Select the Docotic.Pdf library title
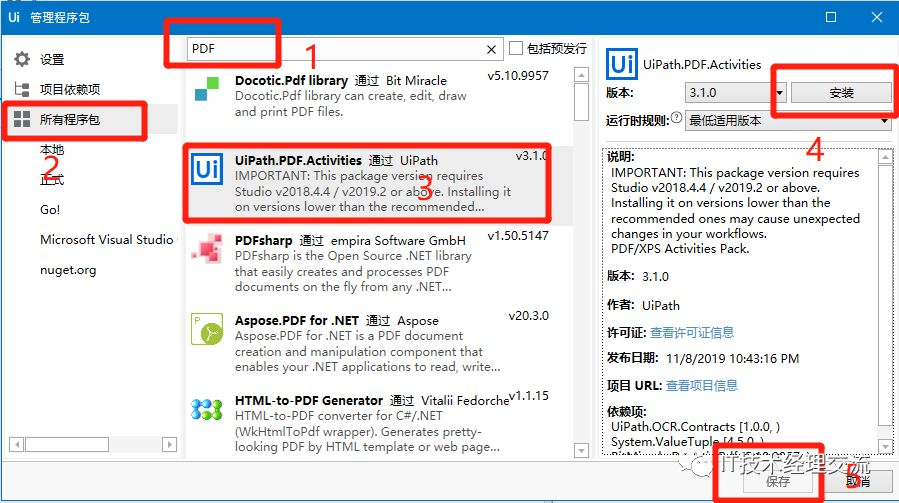 291,80
